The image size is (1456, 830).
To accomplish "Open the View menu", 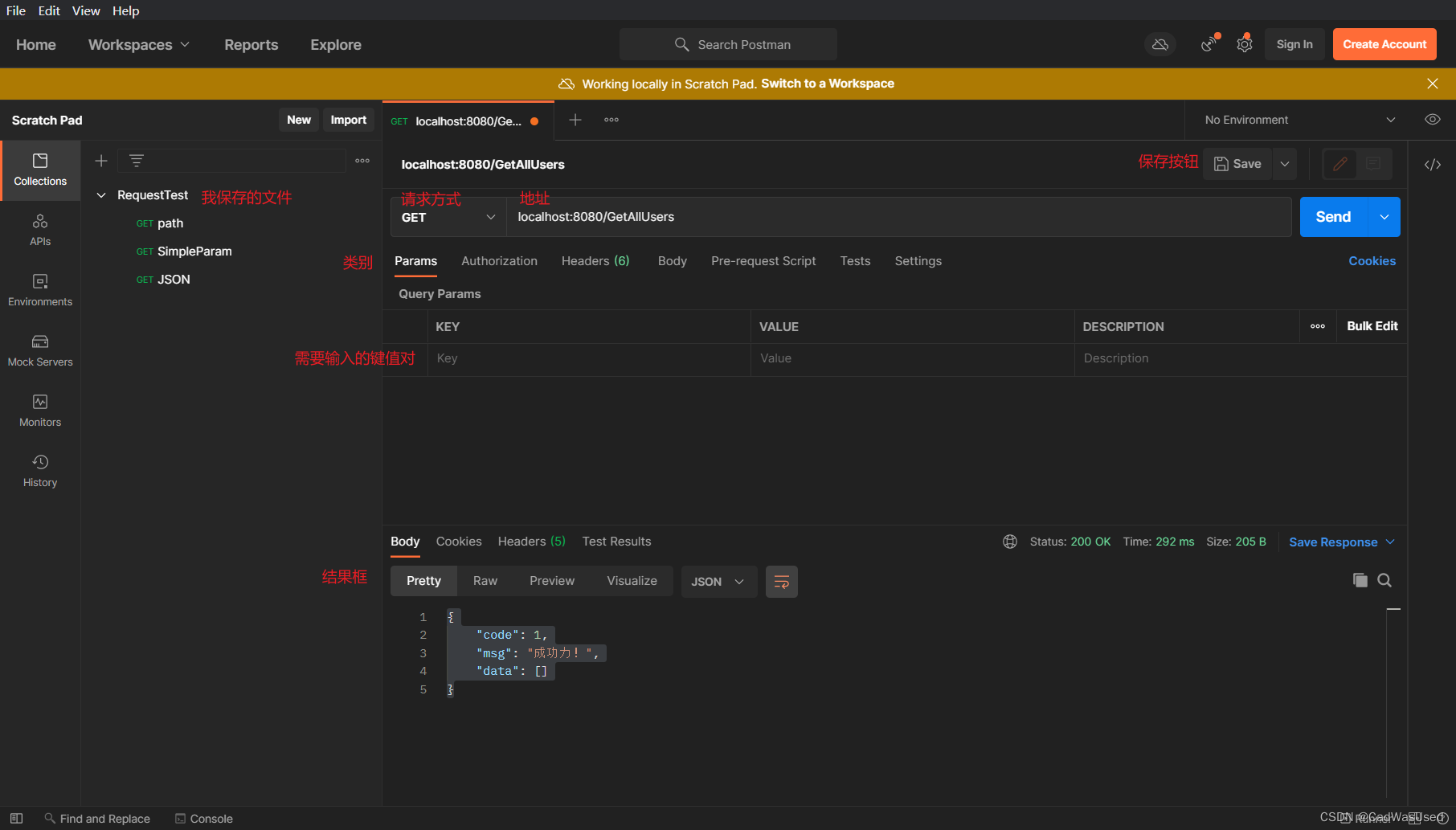I will 86,10.
